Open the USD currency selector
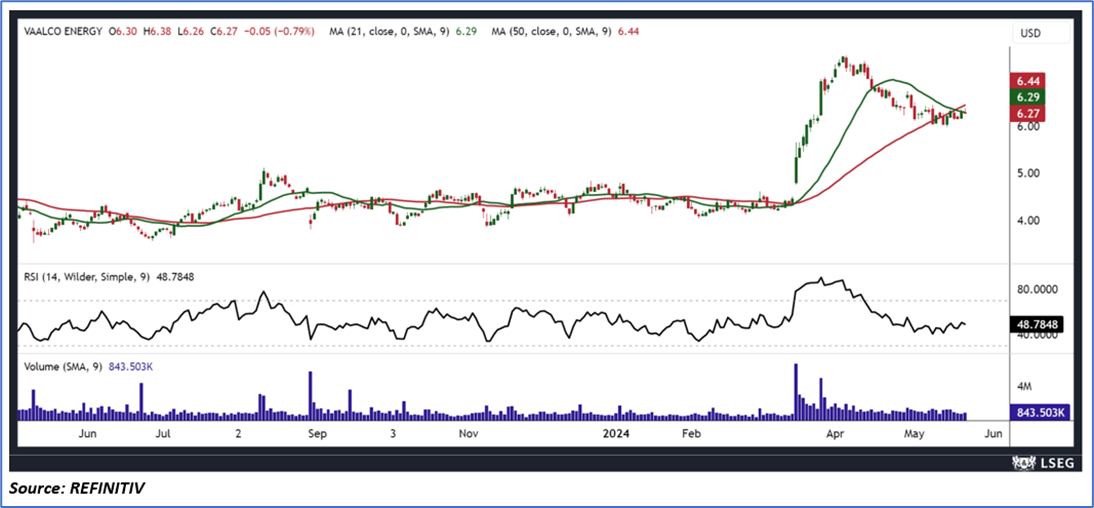The image size is (1094, 508). 1041,33
